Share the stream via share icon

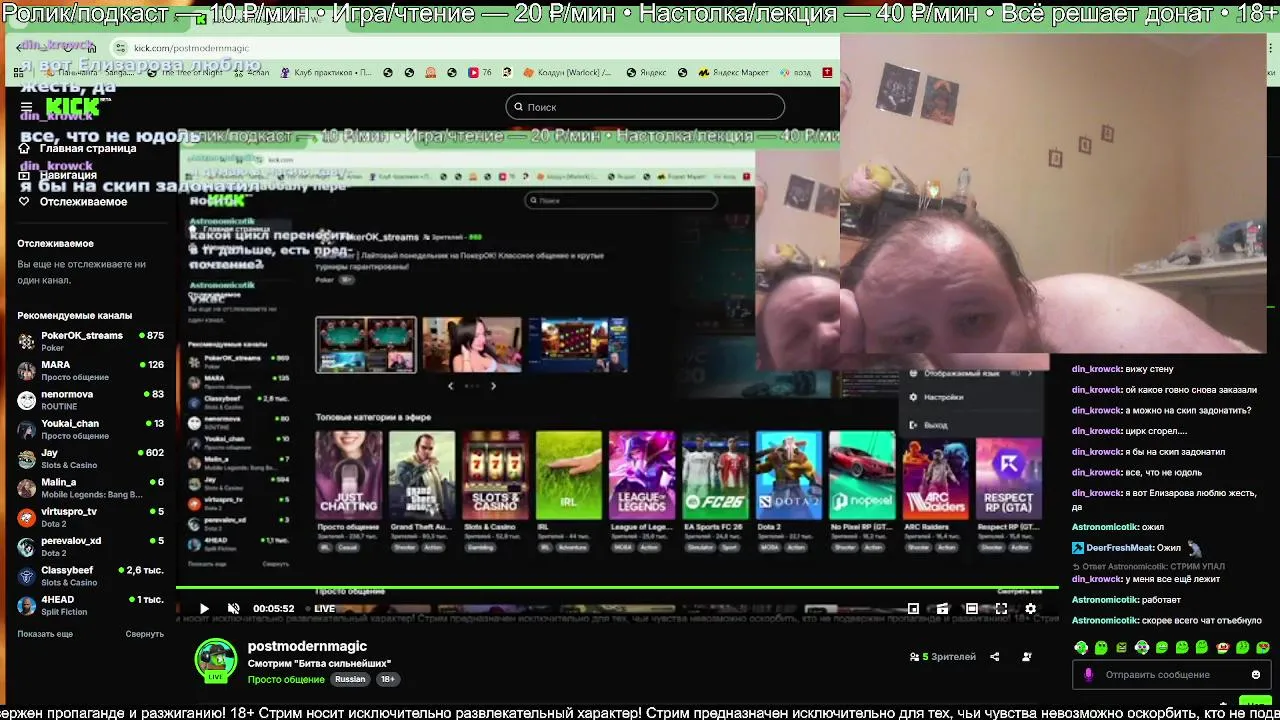(x=994, y=657)
